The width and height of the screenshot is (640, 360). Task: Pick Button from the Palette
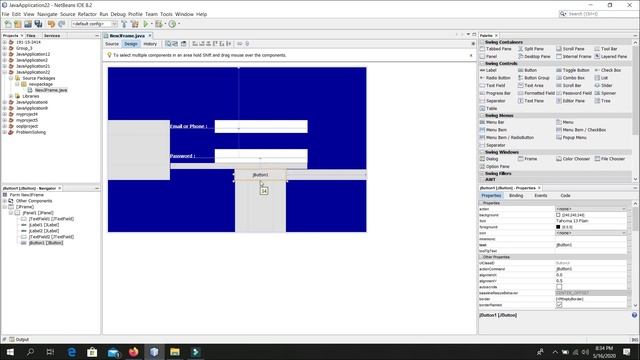pyautogui.click(x=527, y=70)
